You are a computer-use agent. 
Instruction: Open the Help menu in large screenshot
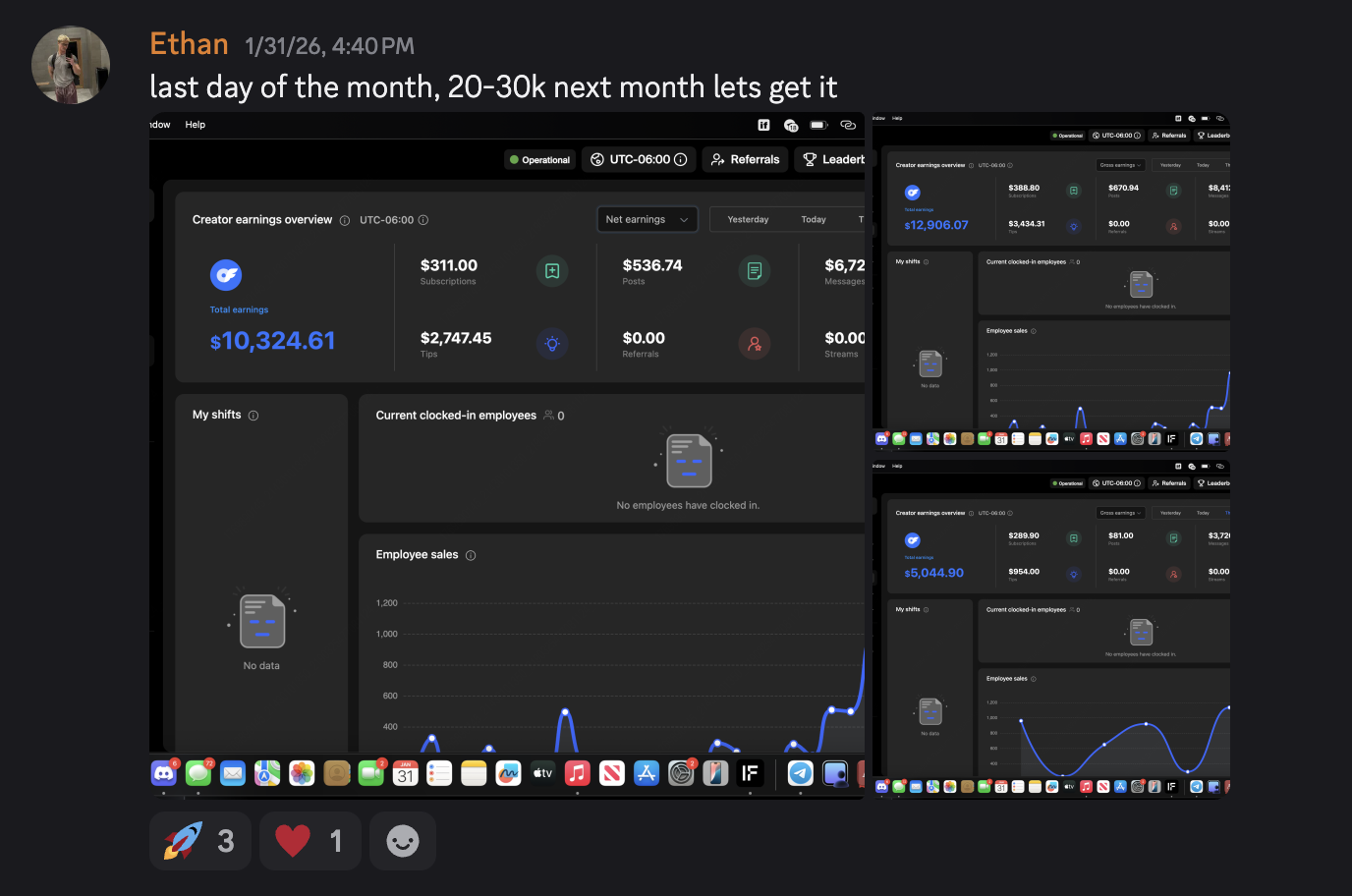(x=195, y=125)
